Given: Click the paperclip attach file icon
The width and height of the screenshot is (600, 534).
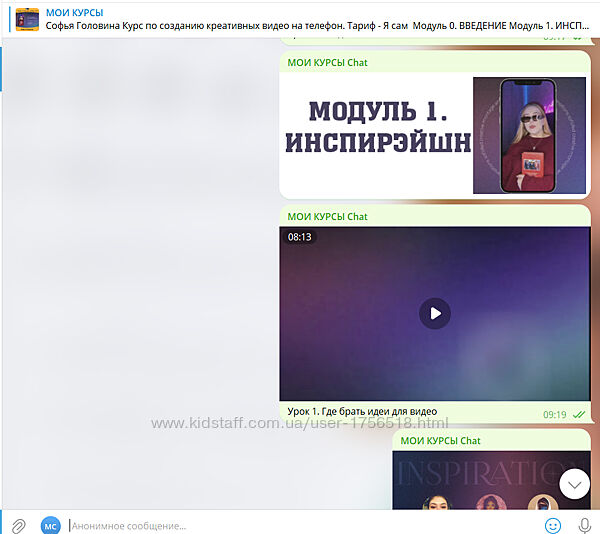Looking at the screenshot, I should coord(17,525).
